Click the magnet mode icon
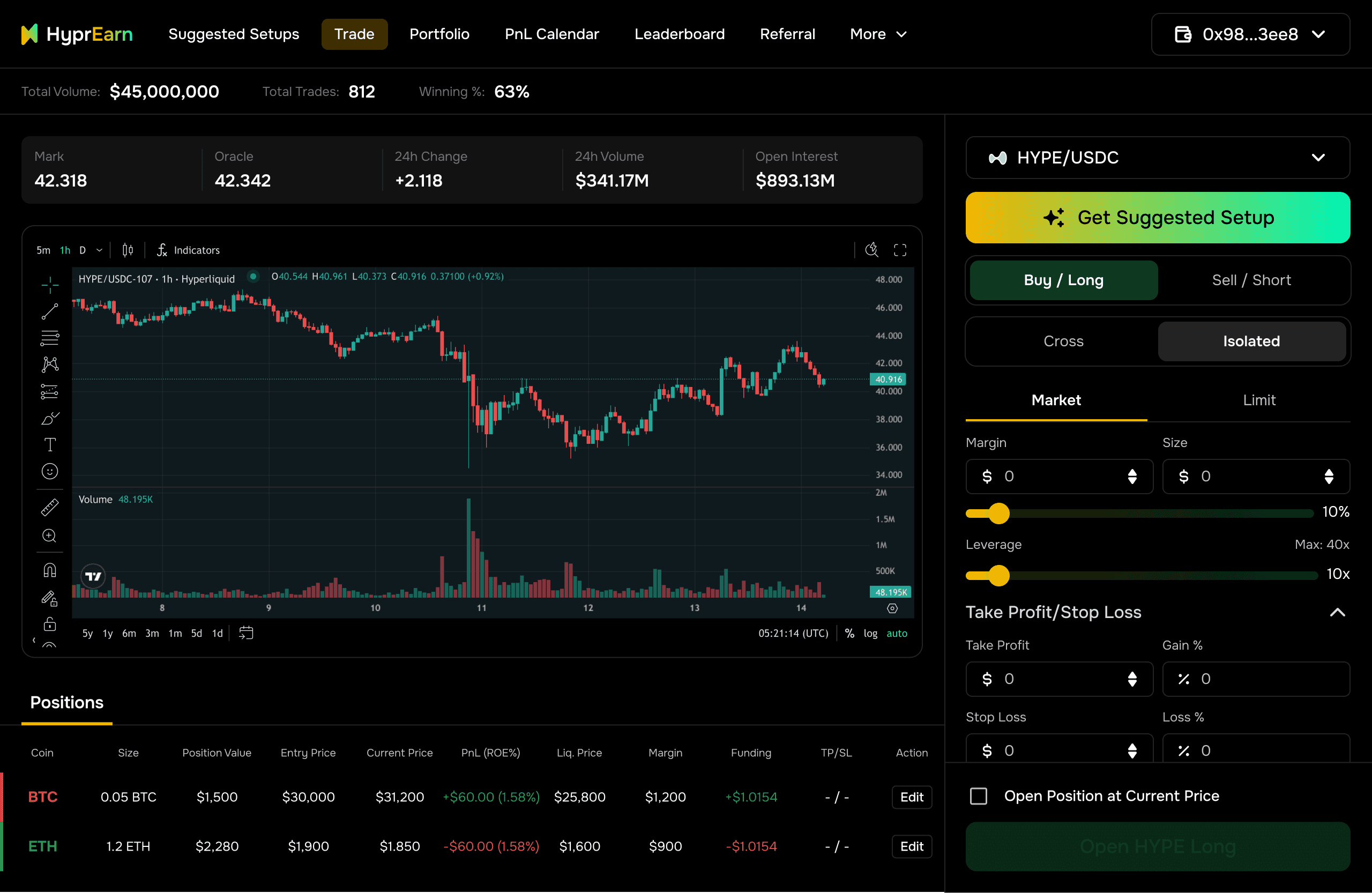This screenshot has width=1372, height=893. point(50,570)
